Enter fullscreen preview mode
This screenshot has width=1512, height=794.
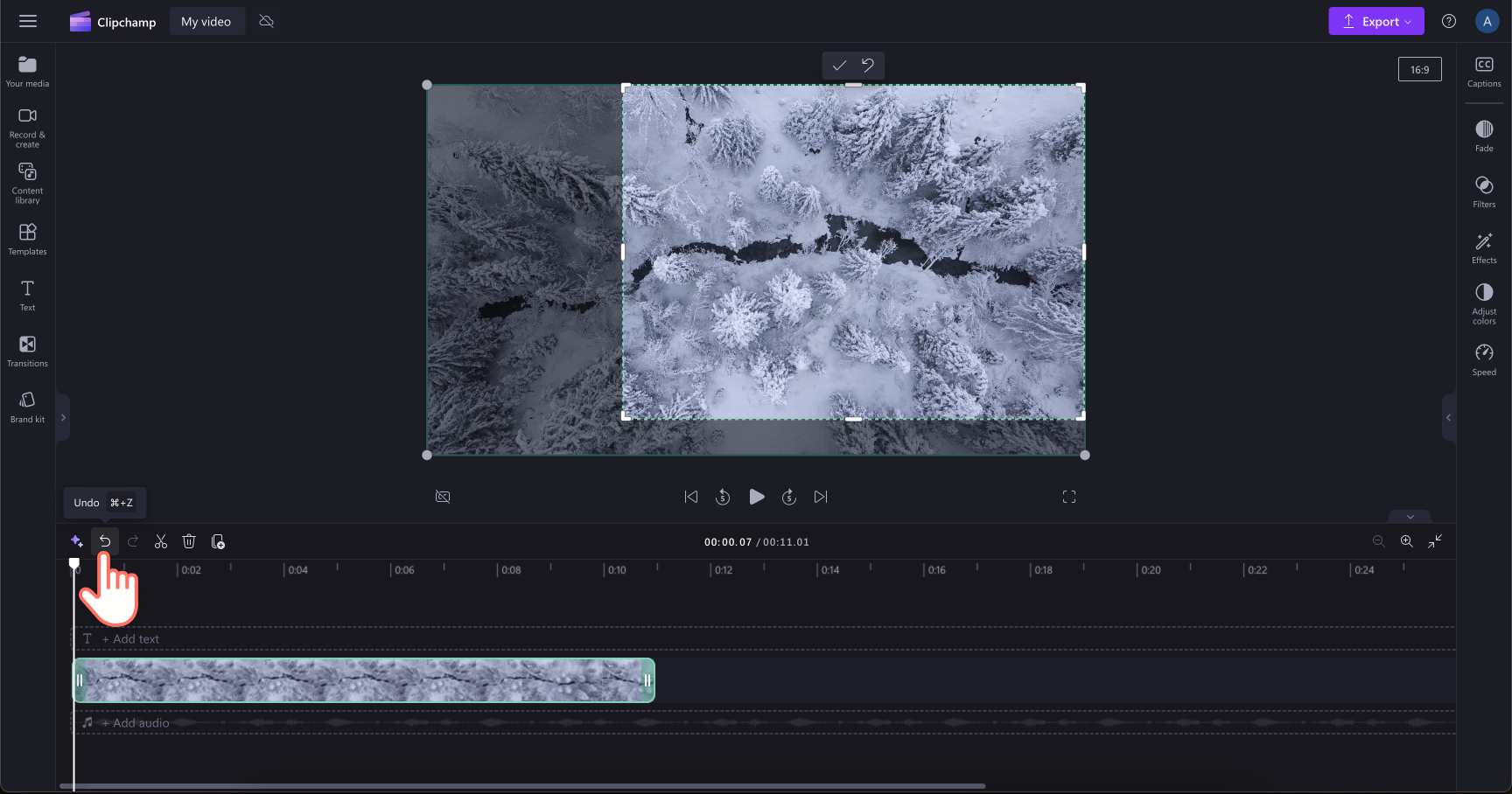pos(1069,497)
